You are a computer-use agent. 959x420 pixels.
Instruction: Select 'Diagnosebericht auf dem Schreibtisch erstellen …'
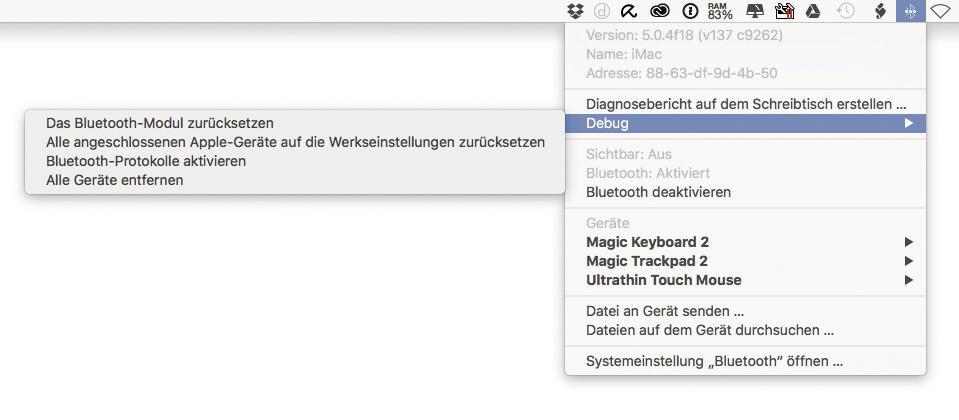746,104
